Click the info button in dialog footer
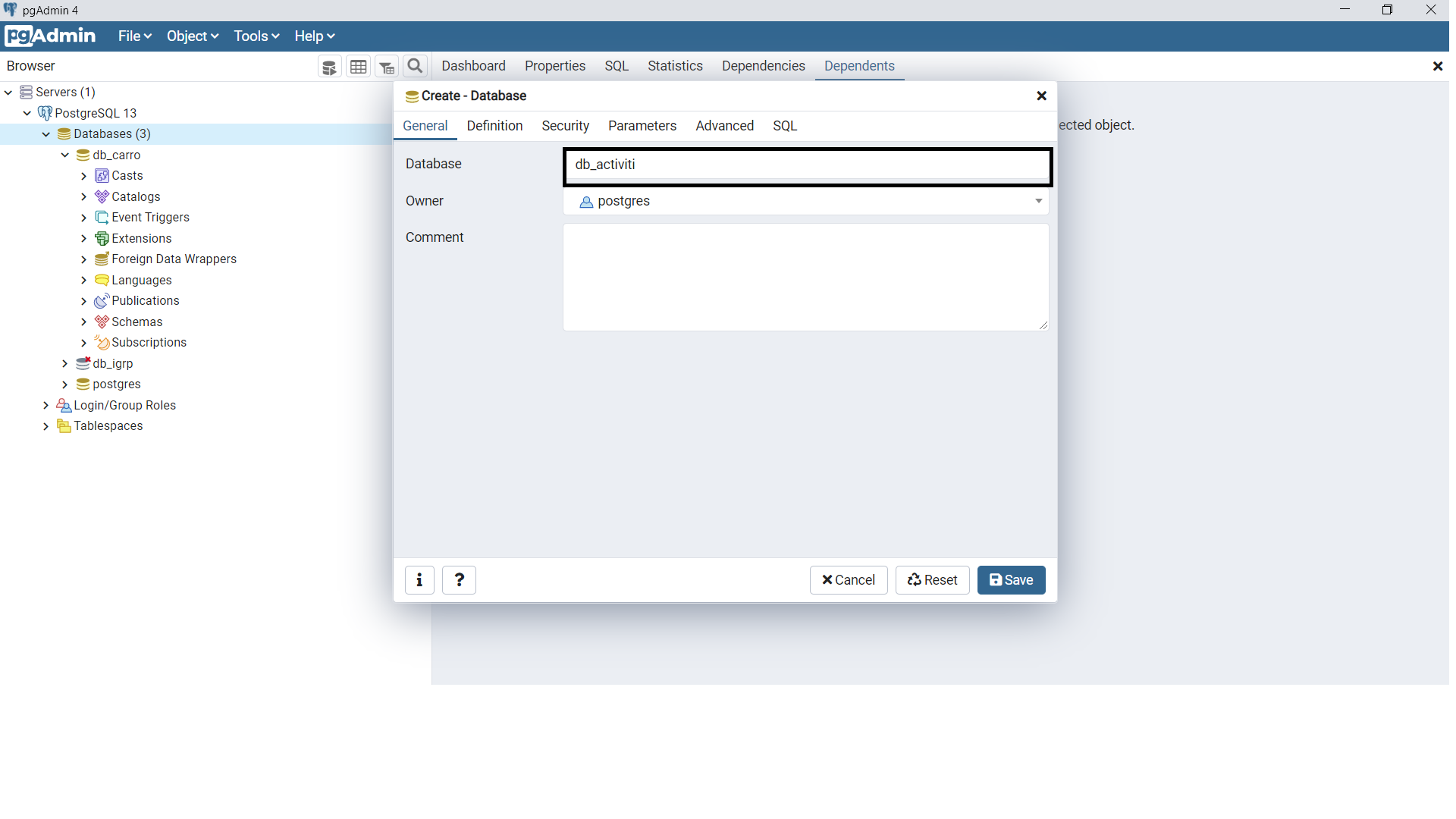The width and height of the screenshot is (1456, 819). point(419,580)
